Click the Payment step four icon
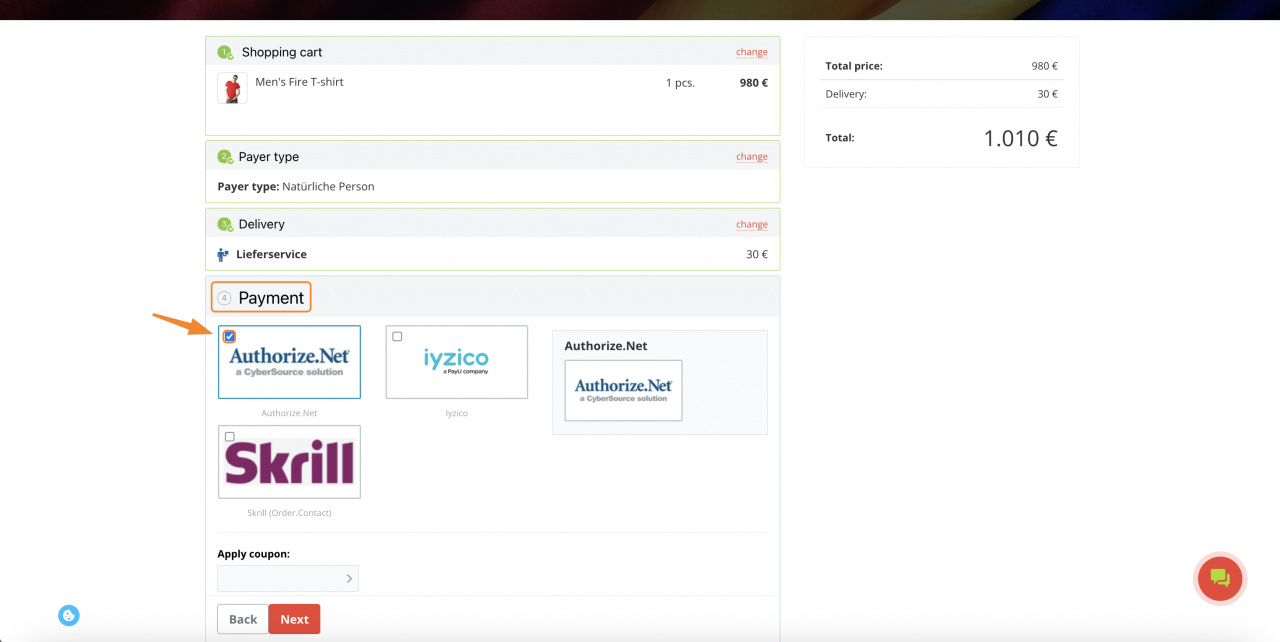 226,297
